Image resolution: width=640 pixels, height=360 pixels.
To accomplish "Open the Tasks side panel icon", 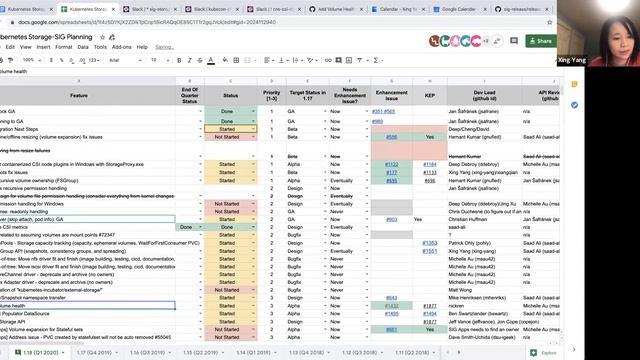I will pyautogui.click(x=574, y=105).
